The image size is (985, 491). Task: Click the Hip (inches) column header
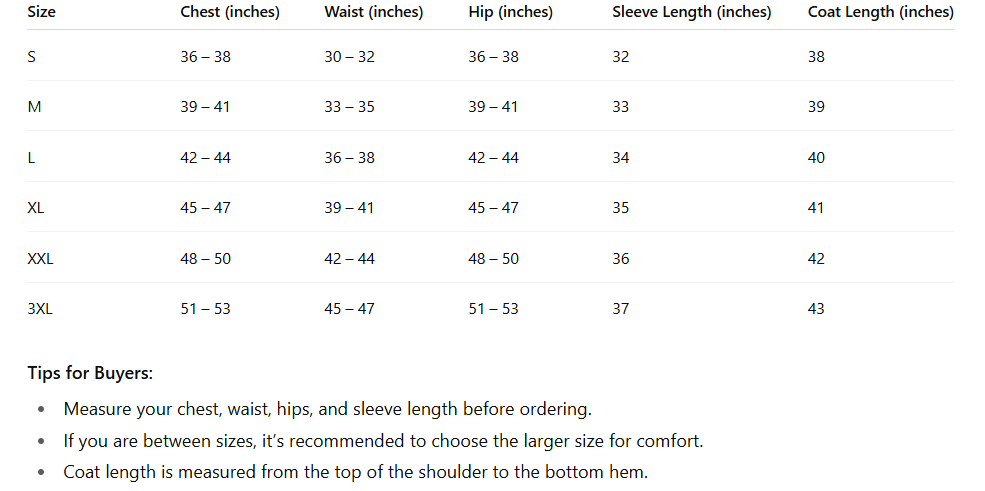point(510,13)
